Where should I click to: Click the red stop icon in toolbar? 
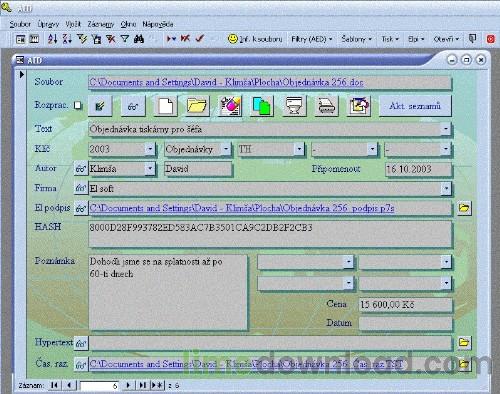coord(491,39)
